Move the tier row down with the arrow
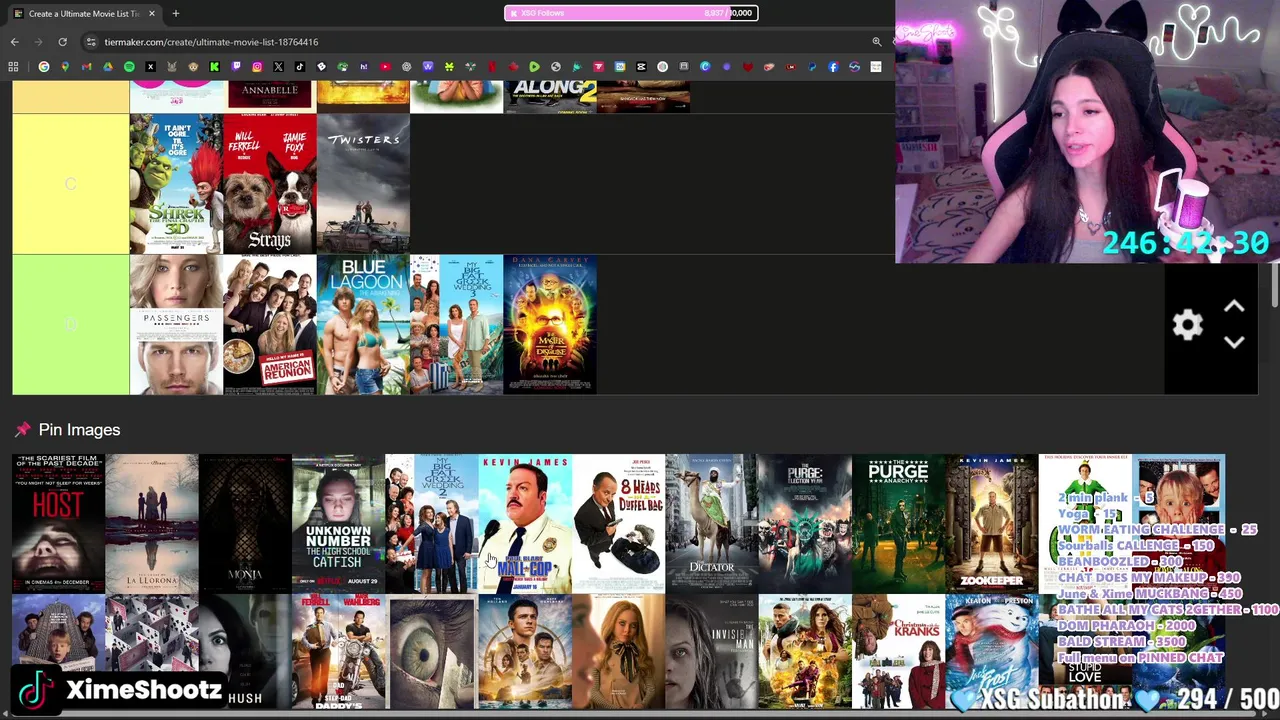Screen dimensions: 1280x720 click(x=1234, y=342)
